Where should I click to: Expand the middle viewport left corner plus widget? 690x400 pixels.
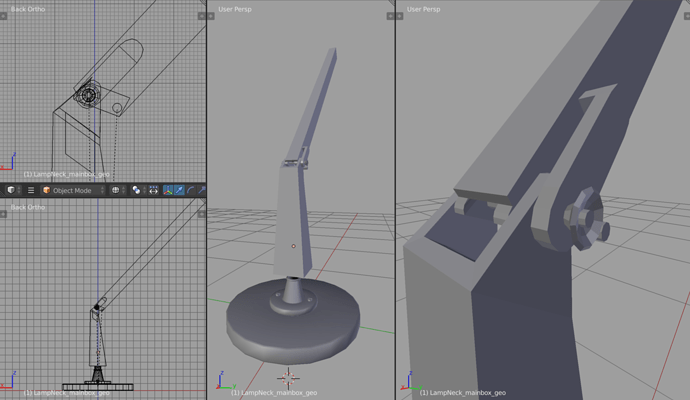(x=211, y=16)
